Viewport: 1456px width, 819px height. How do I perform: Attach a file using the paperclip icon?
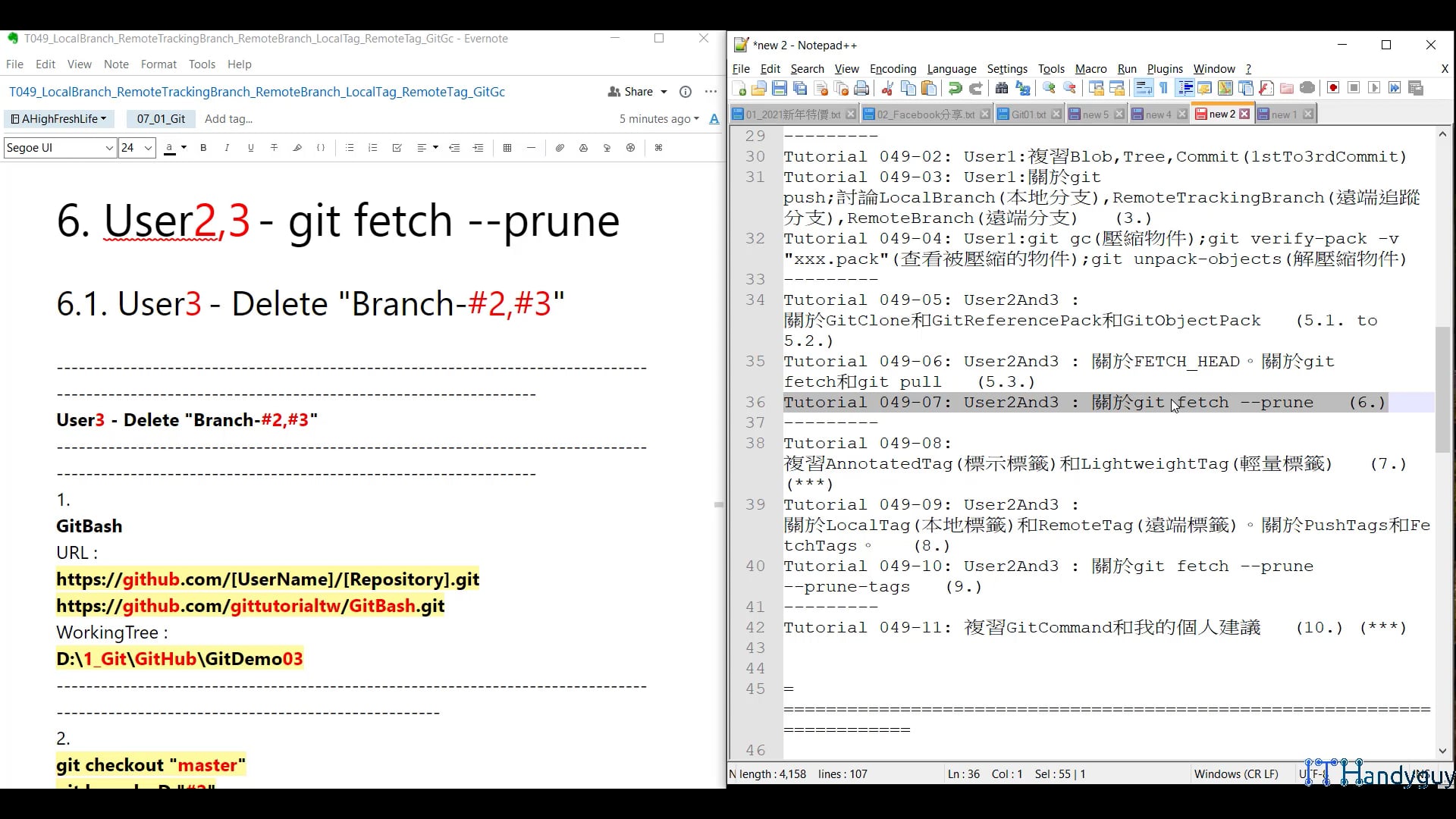click(559, 148)
